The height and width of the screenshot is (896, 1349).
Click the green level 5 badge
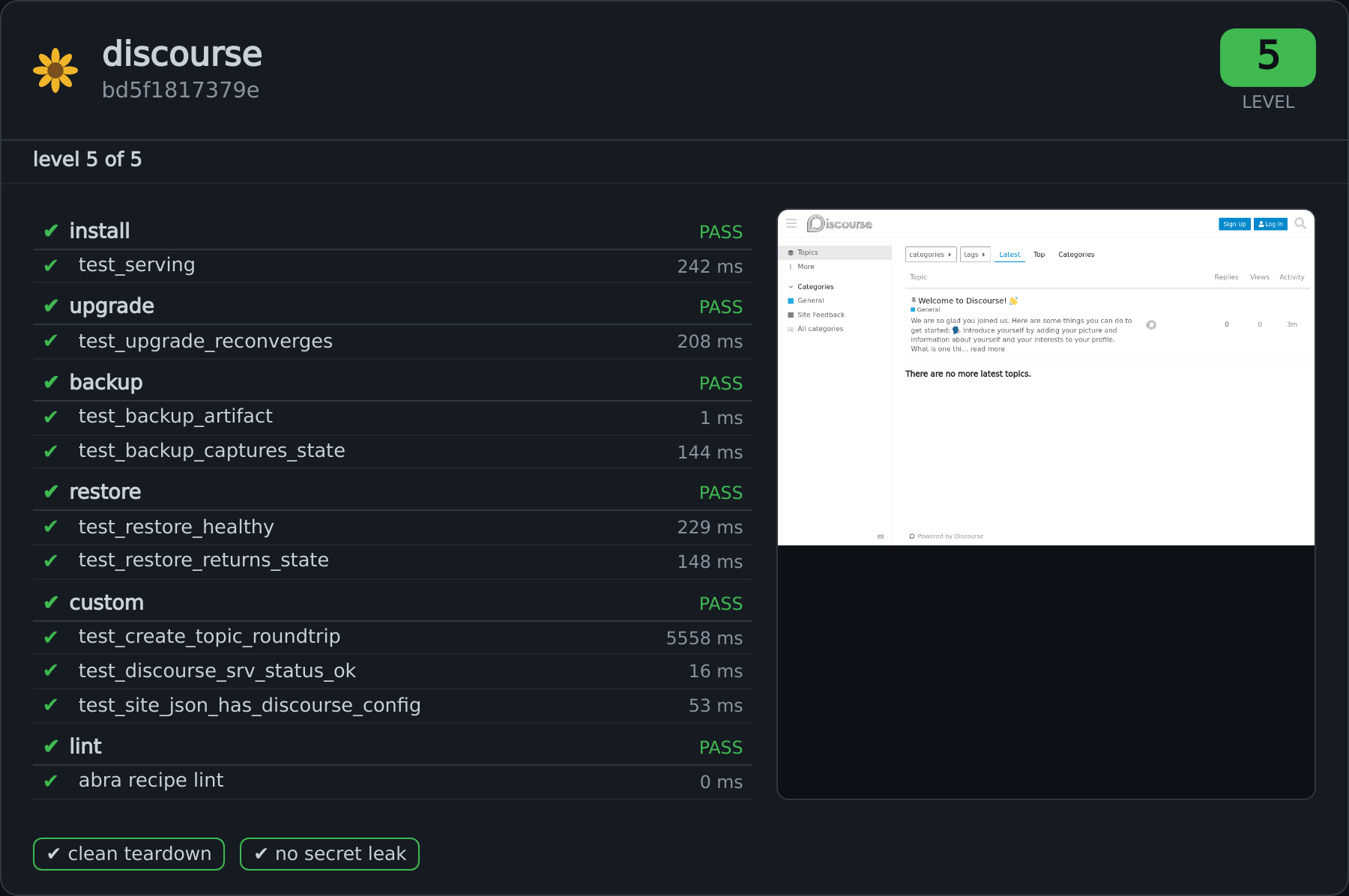click(x=1267, y=58)
